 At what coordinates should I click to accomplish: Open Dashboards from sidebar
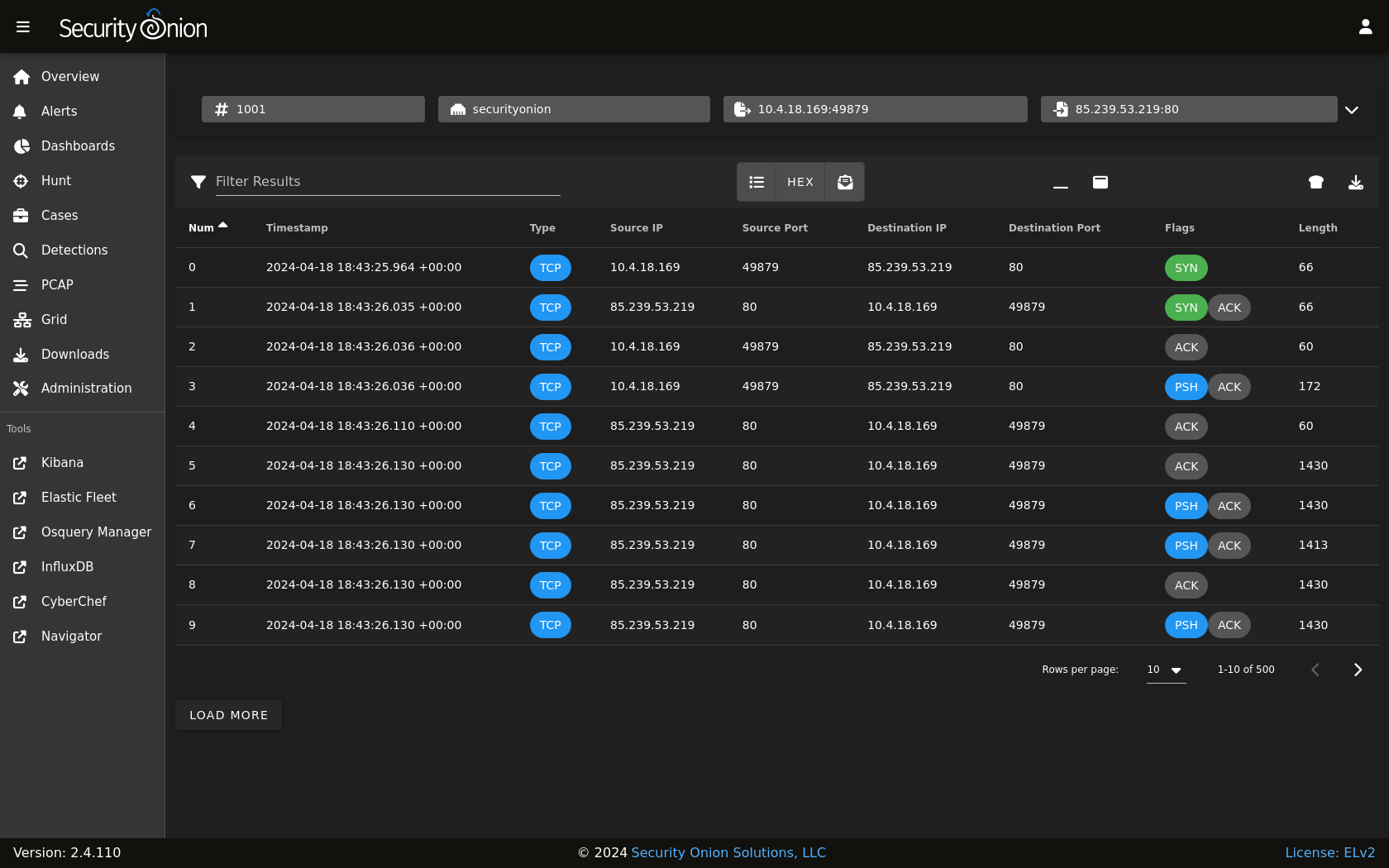point(83,146)
